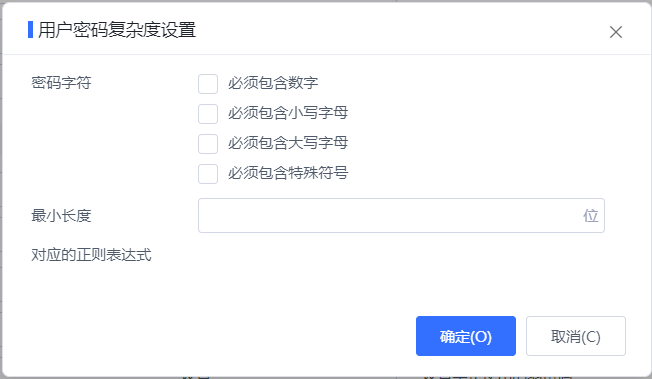Click the 位 unit suffix in input
Image resolution: width=652 pixels, height=379 pixels.
point(590,216)
